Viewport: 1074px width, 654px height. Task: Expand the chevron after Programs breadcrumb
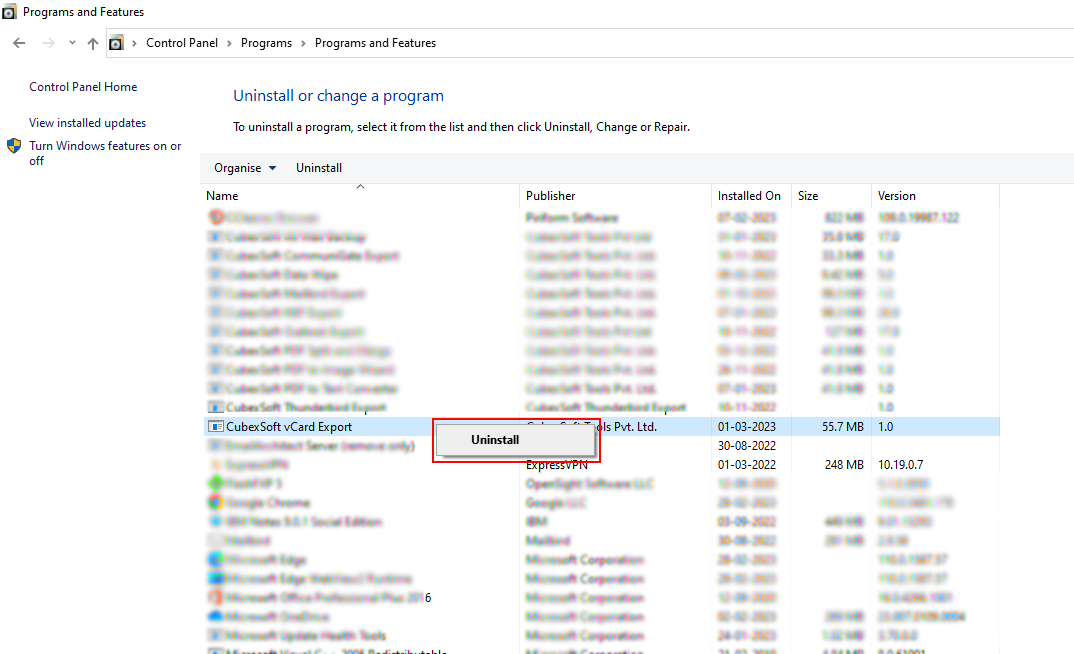coord(303,43)
